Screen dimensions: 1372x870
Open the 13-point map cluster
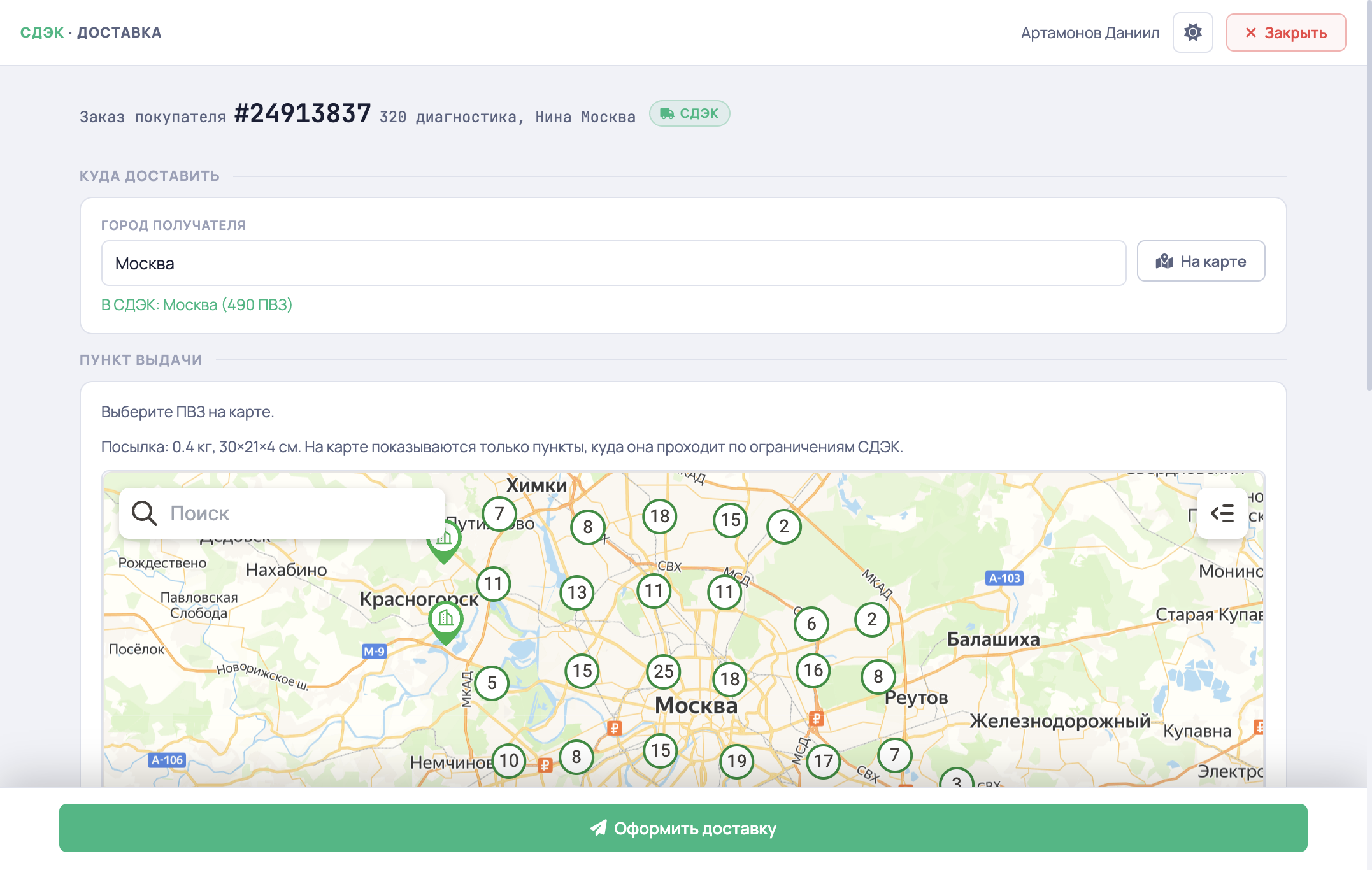tap(577, 592)
